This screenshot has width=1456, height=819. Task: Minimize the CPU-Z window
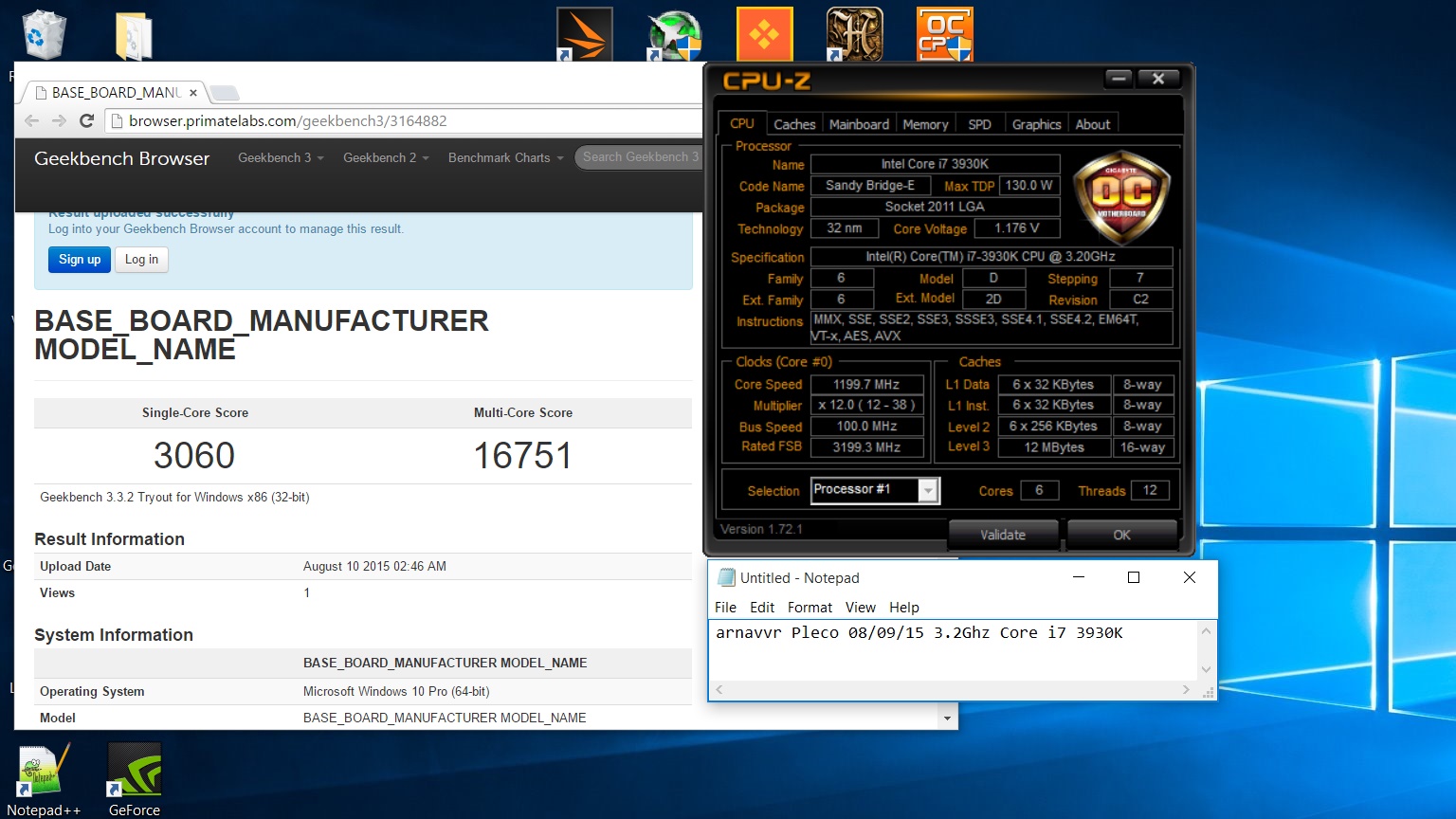[1119, 79]
